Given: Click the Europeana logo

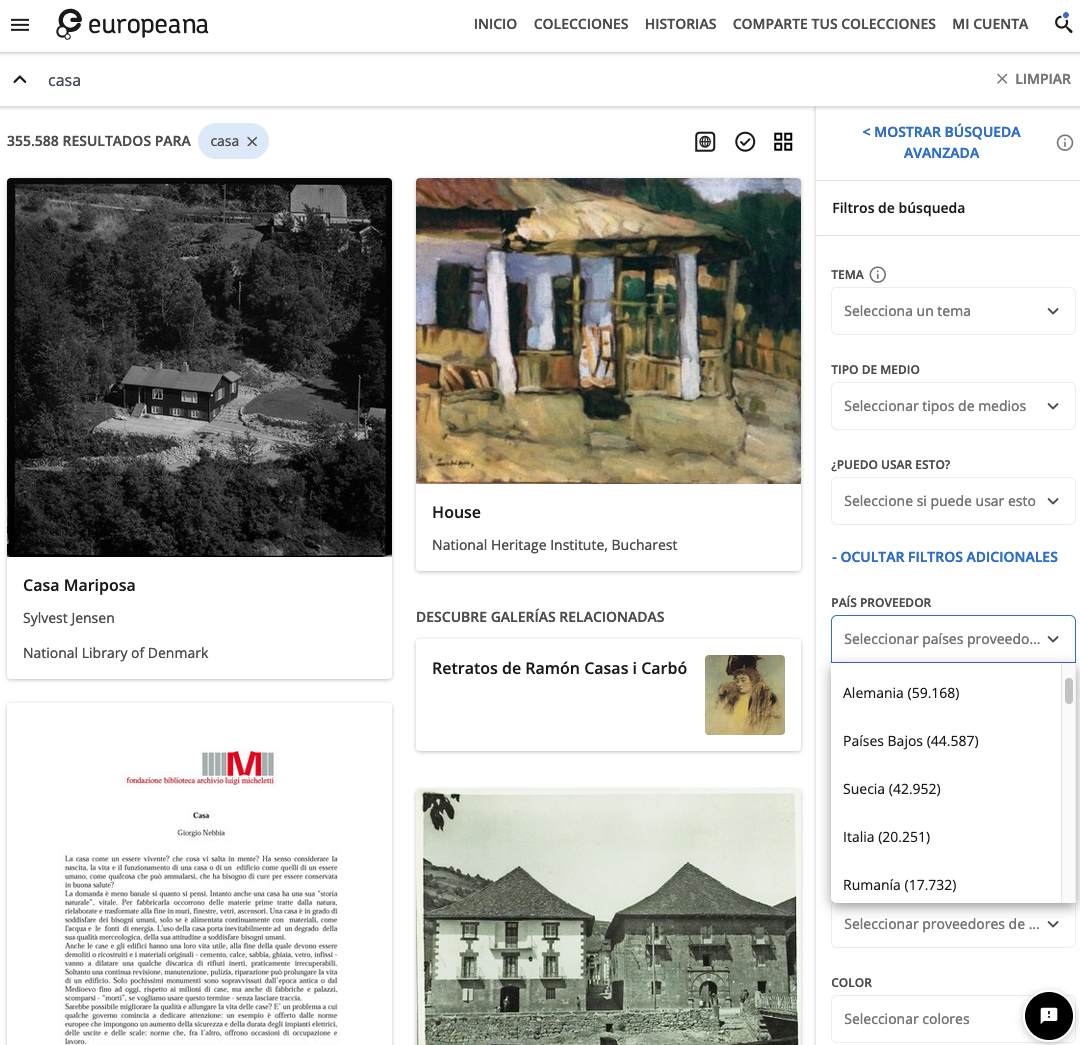Looking at the screenshot, I should (132, 25).
